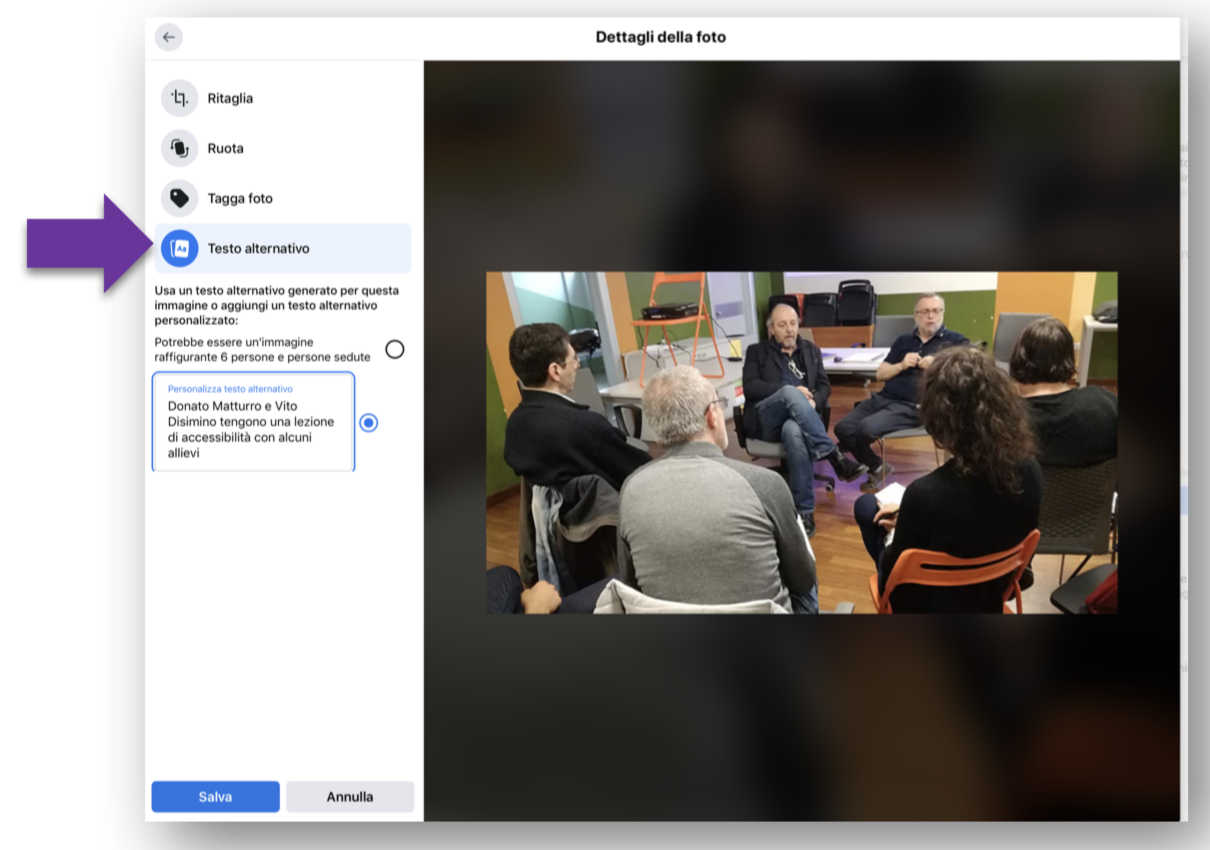Click the Ruota rotate icon
Image resolution: width=1210 pixels, height=850 pixels.
[180, 148]
